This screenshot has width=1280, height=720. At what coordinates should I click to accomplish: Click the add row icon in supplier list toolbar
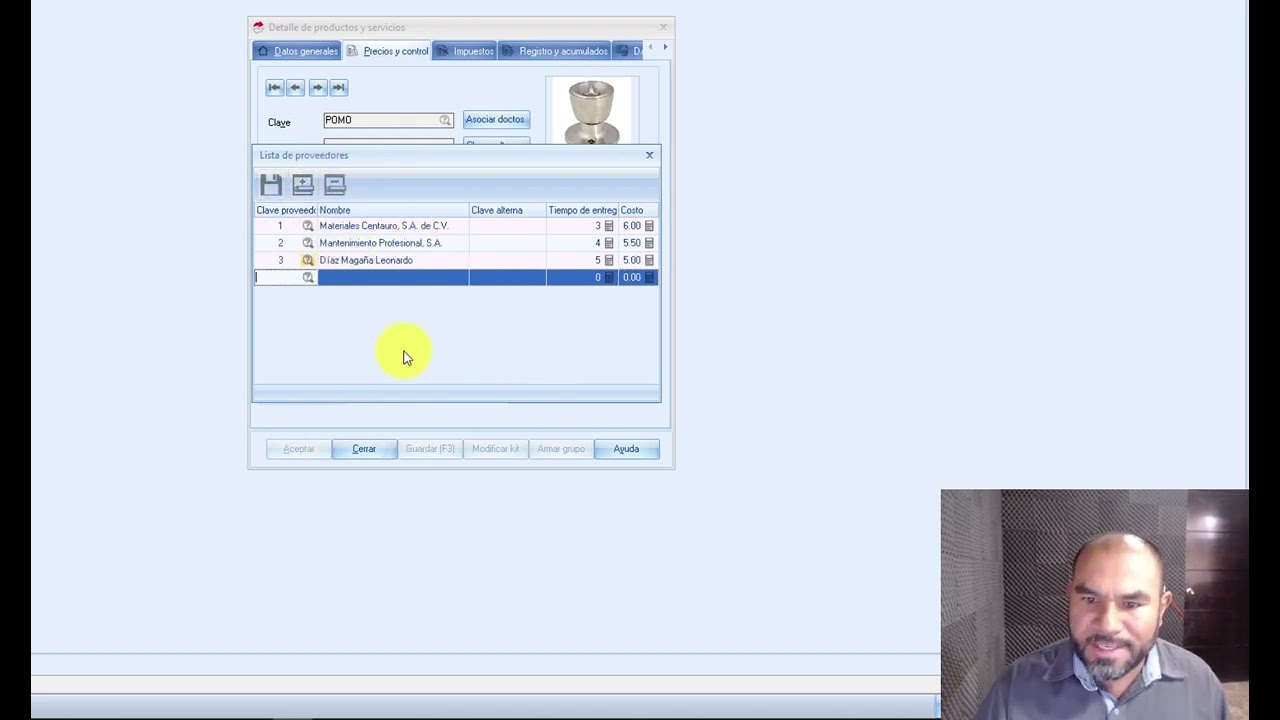coord(303,185)
